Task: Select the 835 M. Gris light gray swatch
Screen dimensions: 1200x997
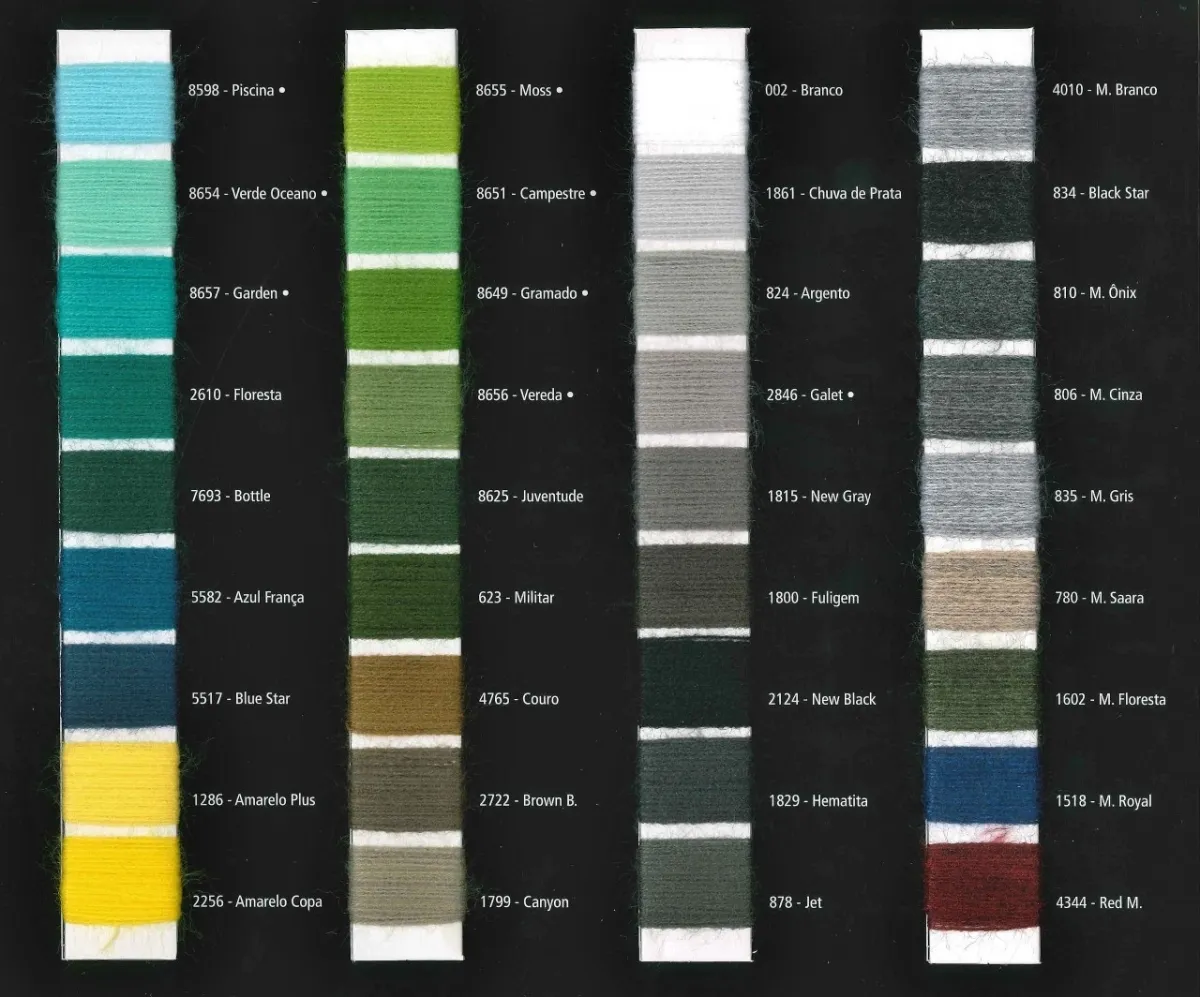Action: tap(979, 493)
